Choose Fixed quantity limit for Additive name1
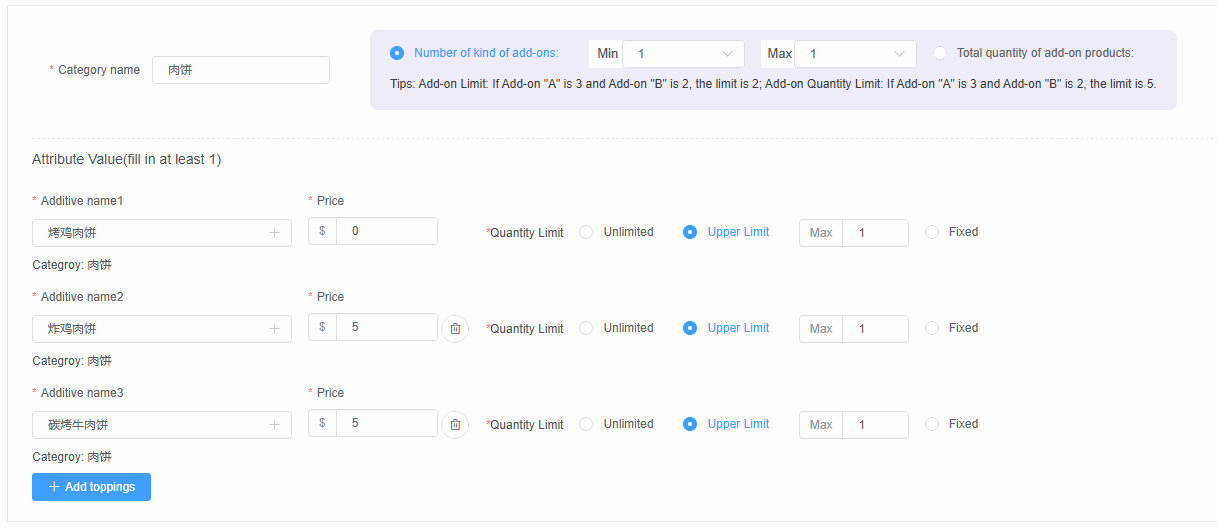The height and width of the screenshot is (529, 1217). (x=932, y=232)
